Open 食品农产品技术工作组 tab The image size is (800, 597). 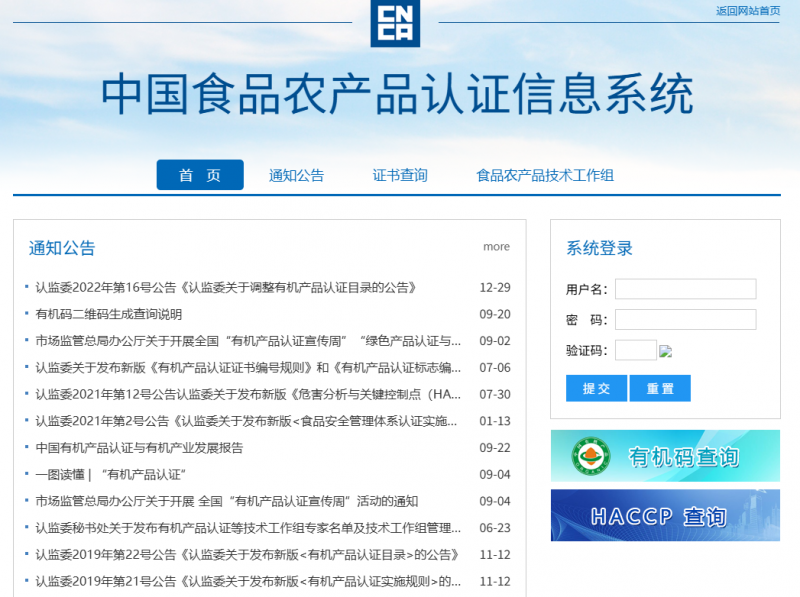(x=545, y=175)
